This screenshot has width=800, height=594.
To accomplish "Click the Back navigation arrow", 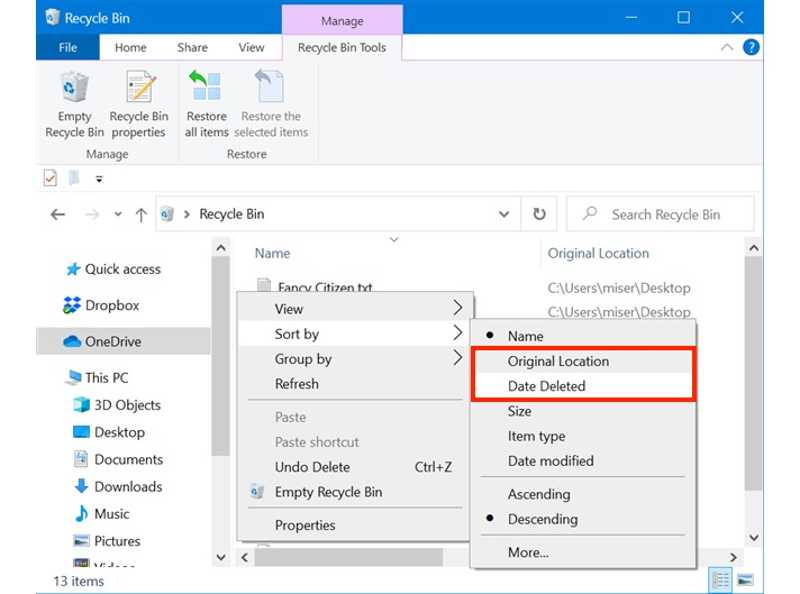I will pos(58,214).
